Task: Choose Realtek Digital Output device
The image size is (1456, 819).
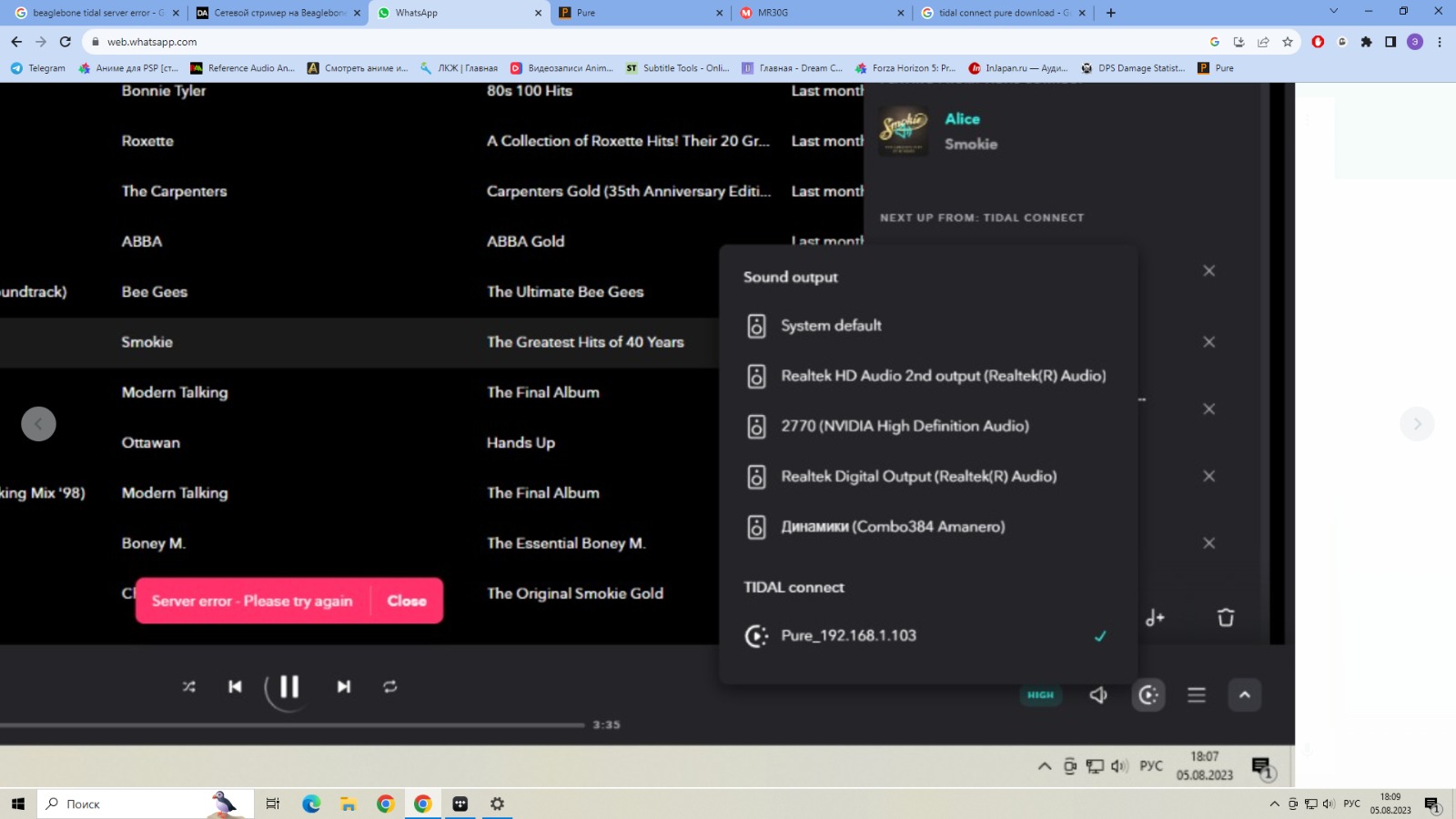Action: click(x=928, y=476)
